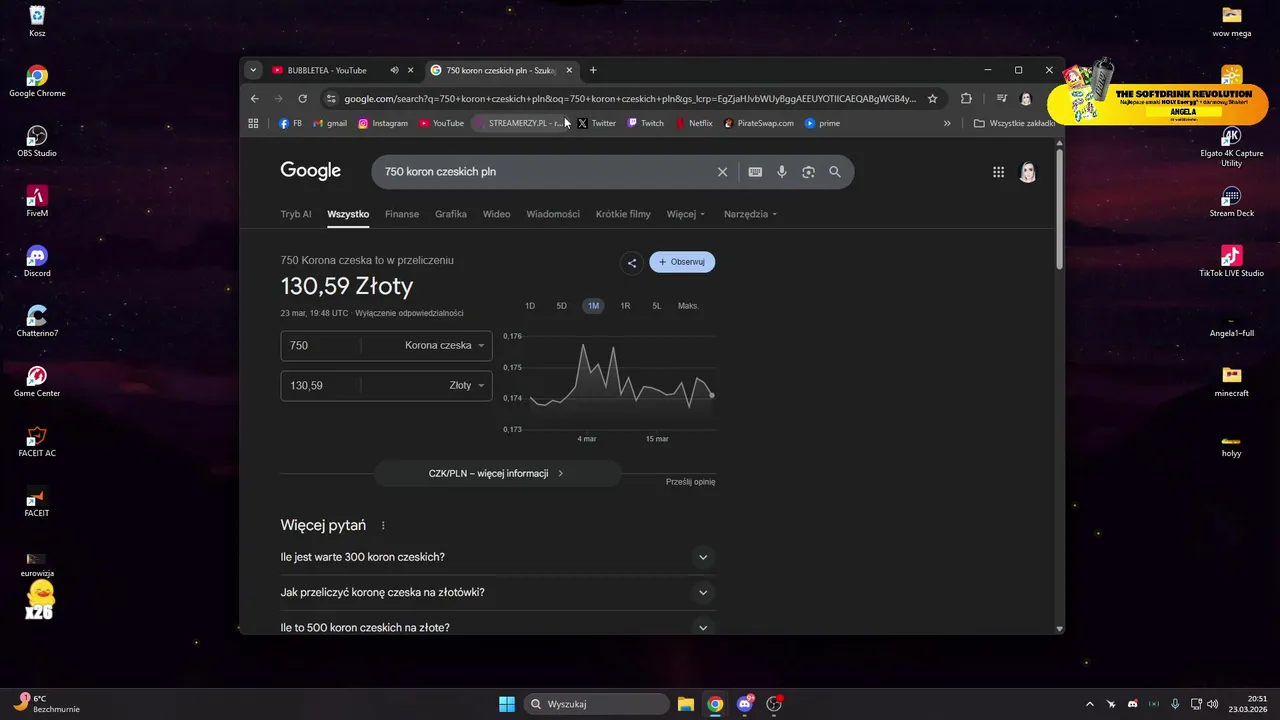
Task: Open the apps bookmark grid icon
Action: 253,123
